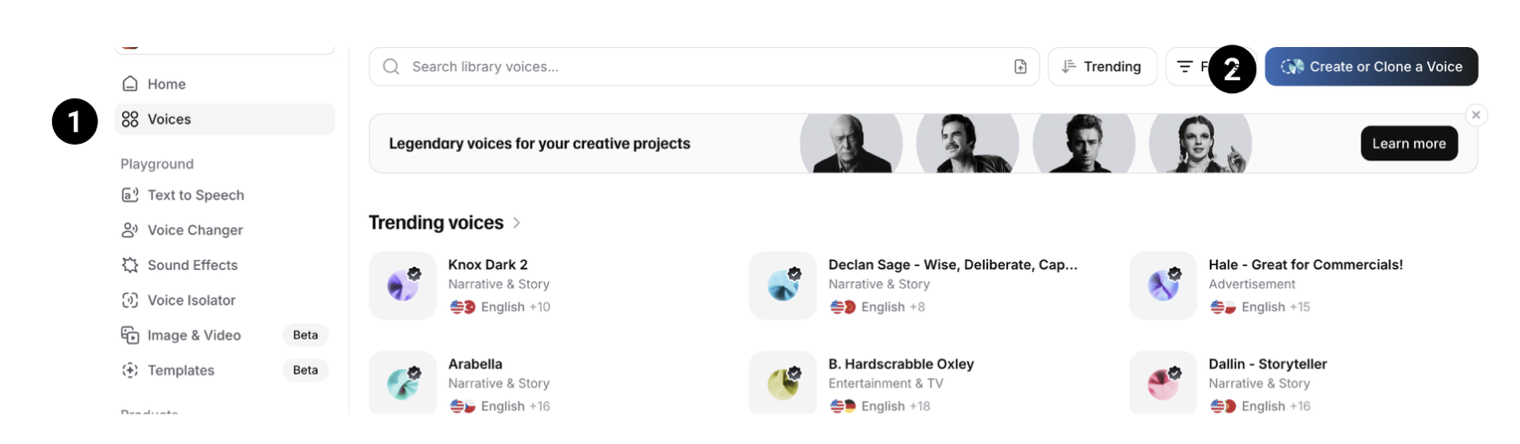Open the Voice Changer tool
The image size is (1520, 444).
tap(195, 230)
